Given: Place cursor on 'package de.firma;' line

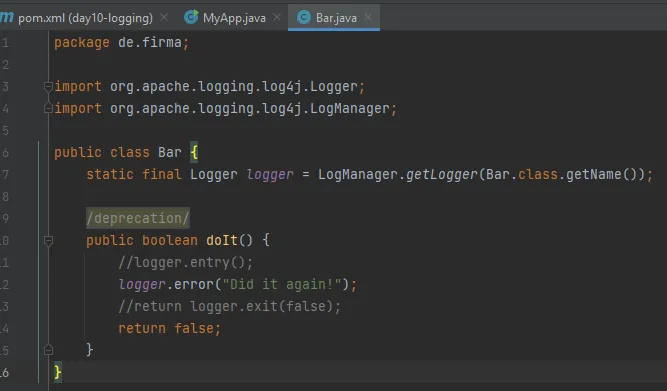Looking at the screenshot, I should (121, 43).
